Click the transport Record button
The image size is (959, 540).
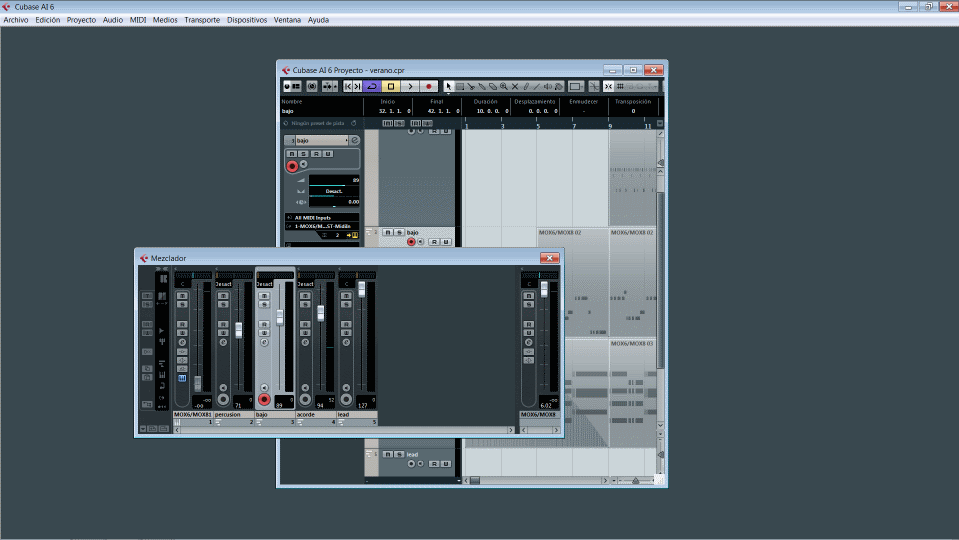pos(429,86)
